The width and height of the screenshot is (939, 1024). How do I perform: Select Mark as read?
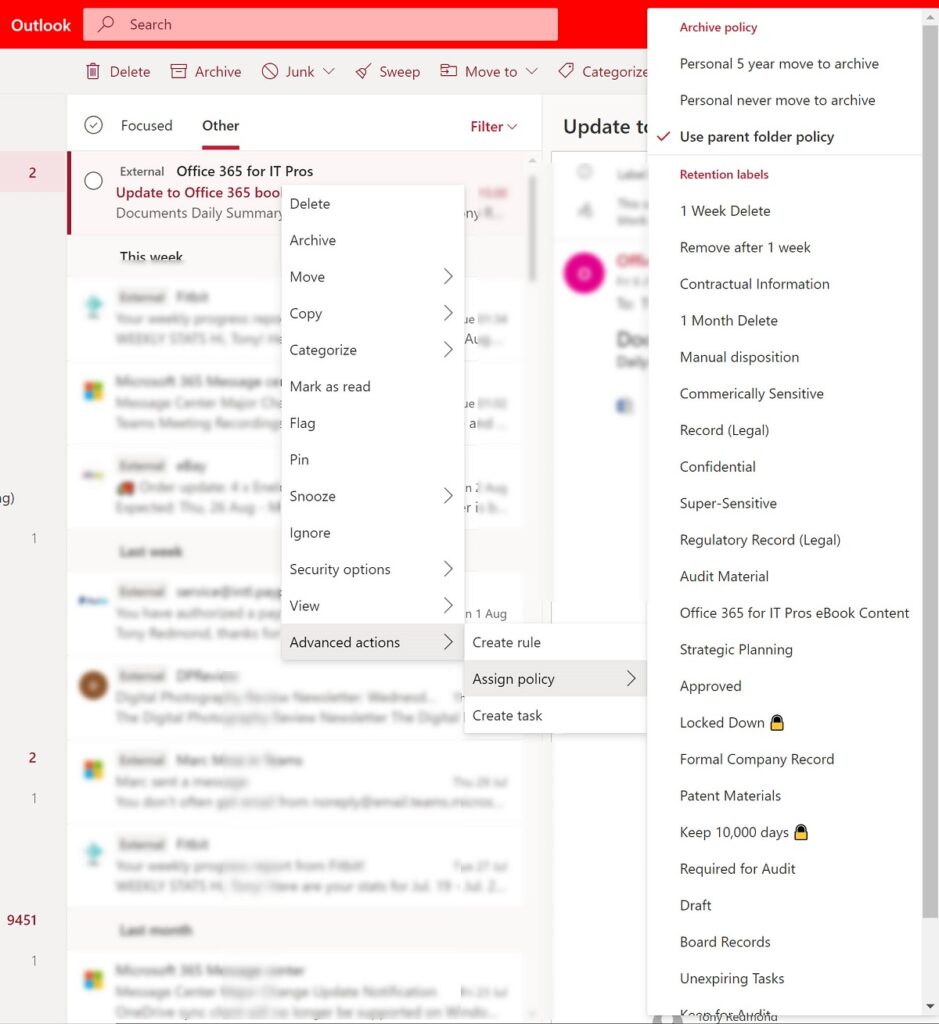[373, 387]
